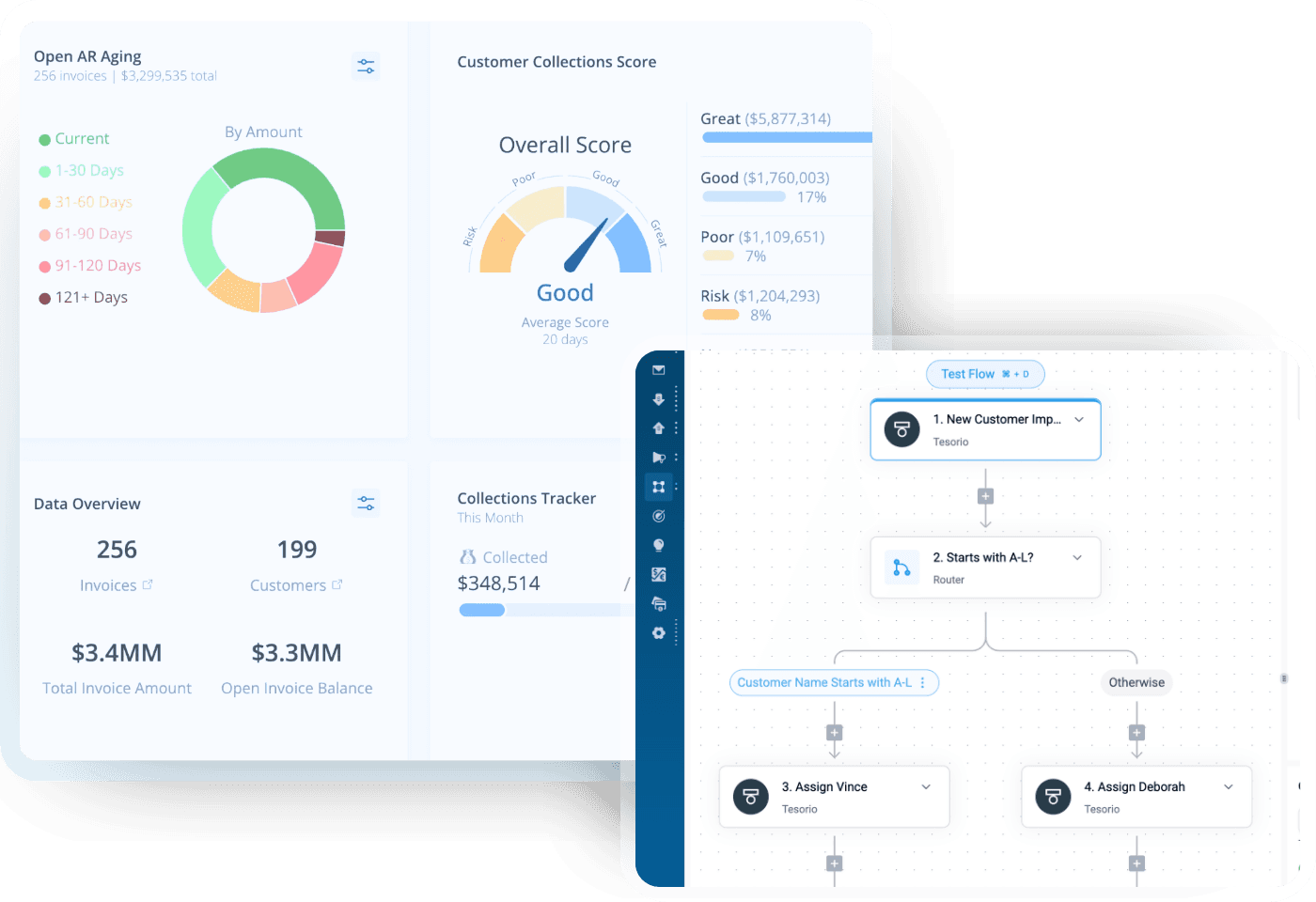Viewport: 1316px width, 902px height.
Task: Expand the Starts with A-L? router chevron
Action: [x=1077, y=558]
